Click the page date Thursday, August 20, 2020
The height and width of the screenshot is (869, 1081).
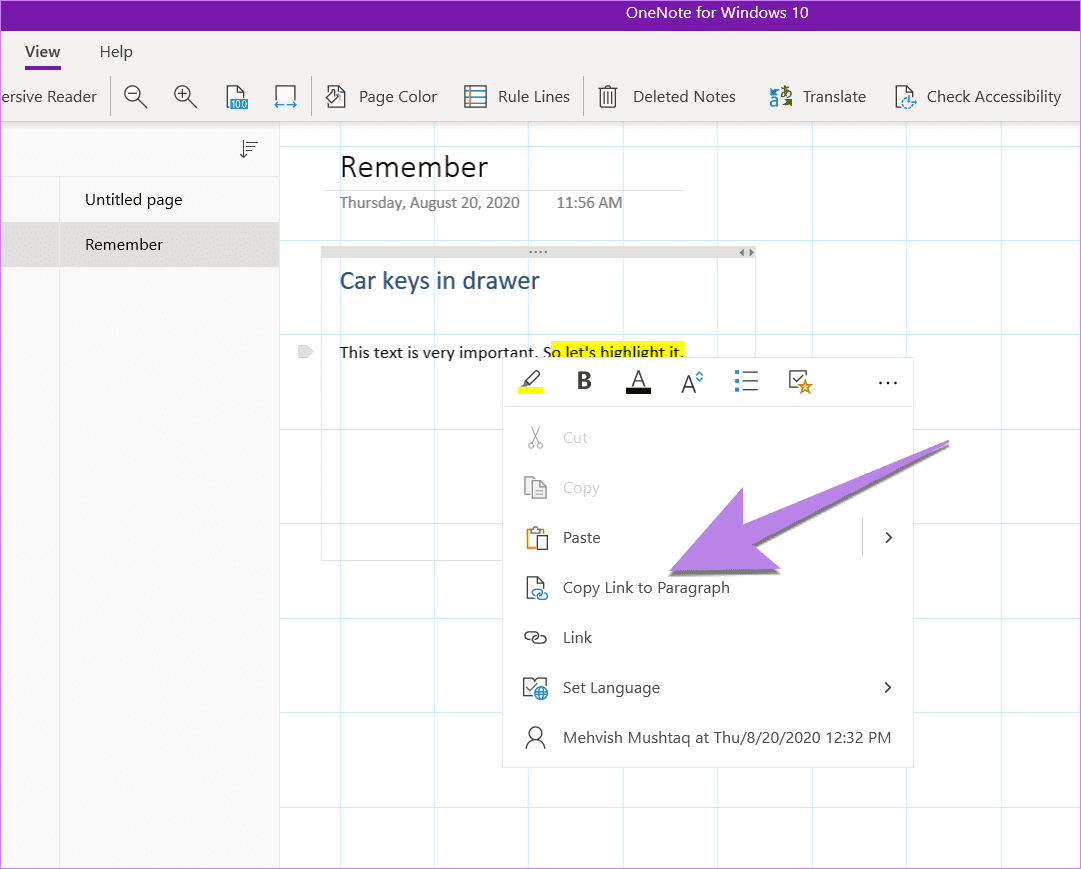[430, 203]
